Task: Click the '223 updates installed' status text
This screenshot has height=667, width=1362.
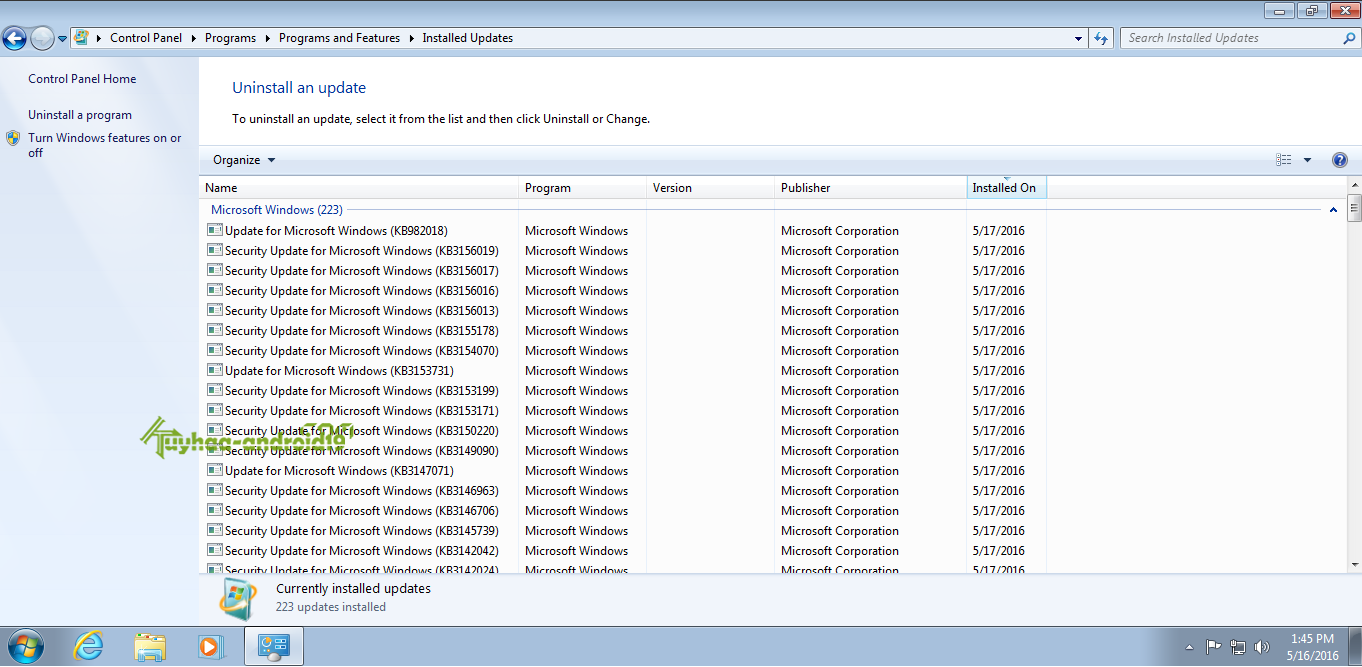Action: (x=331, y=607)
